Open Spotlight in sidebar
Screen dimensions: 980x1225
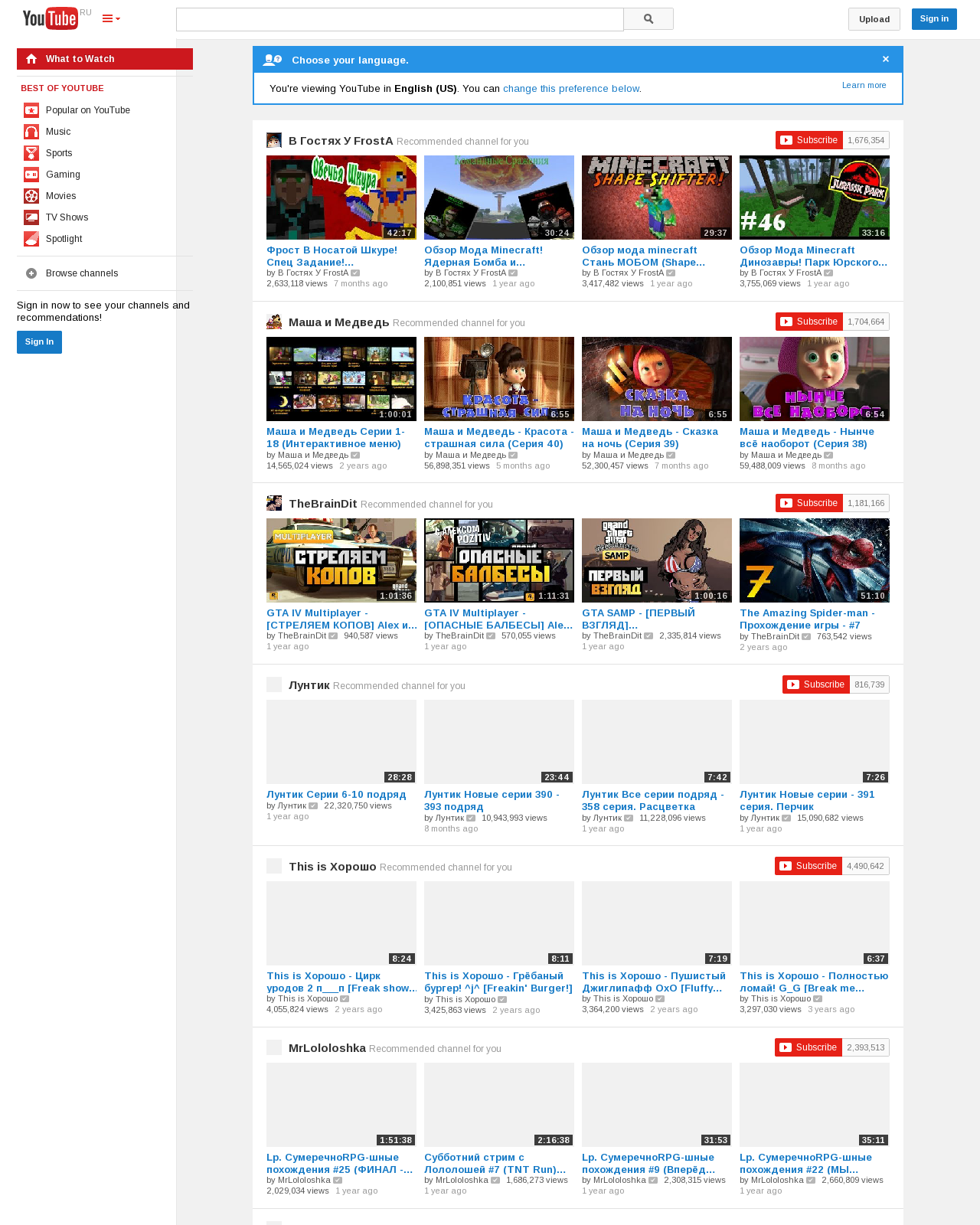64,239
